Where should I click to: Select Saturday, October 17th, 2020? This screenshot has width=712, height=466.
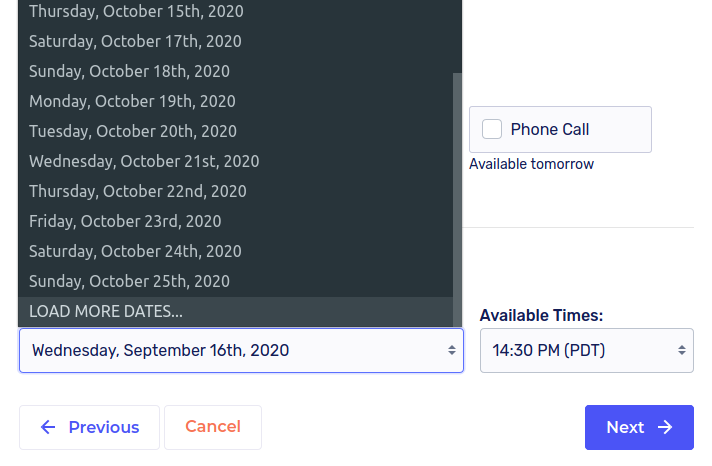135,41
